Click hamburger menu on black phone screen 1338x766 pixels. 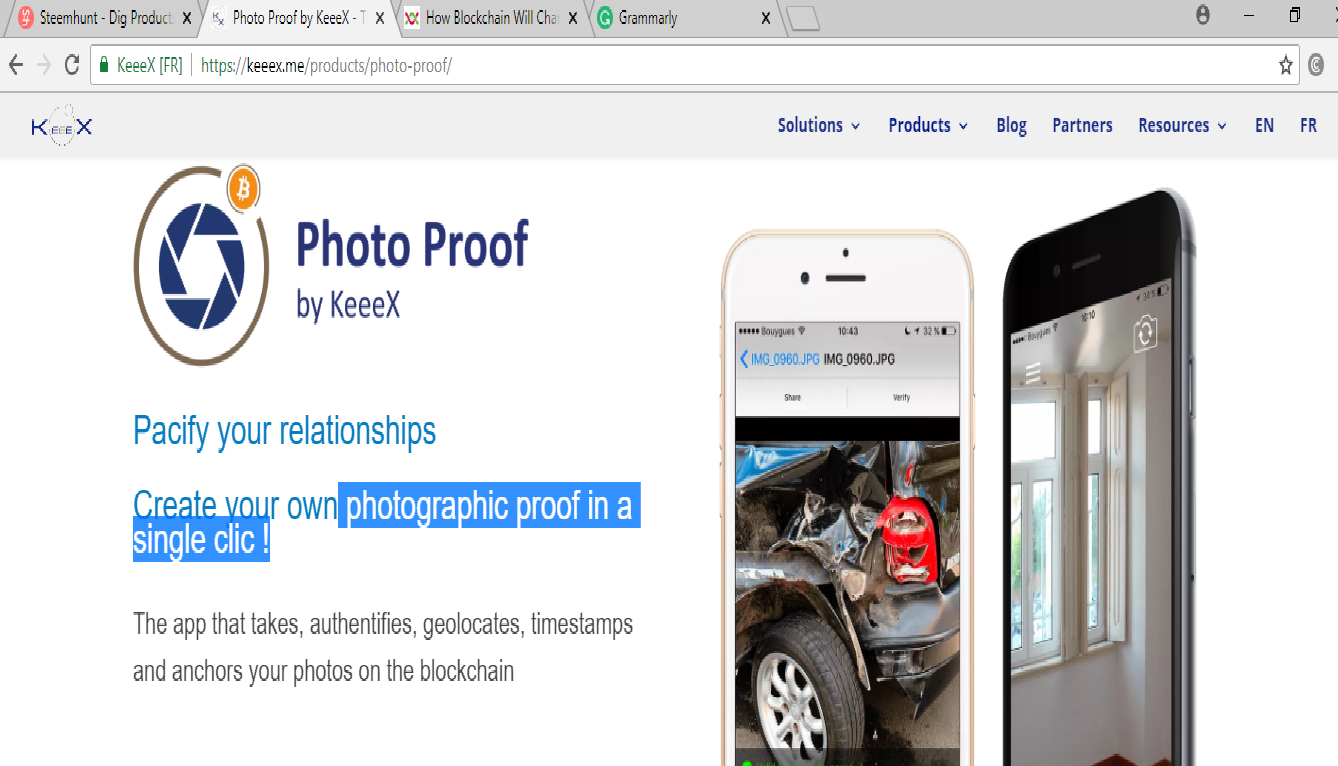1033,374
